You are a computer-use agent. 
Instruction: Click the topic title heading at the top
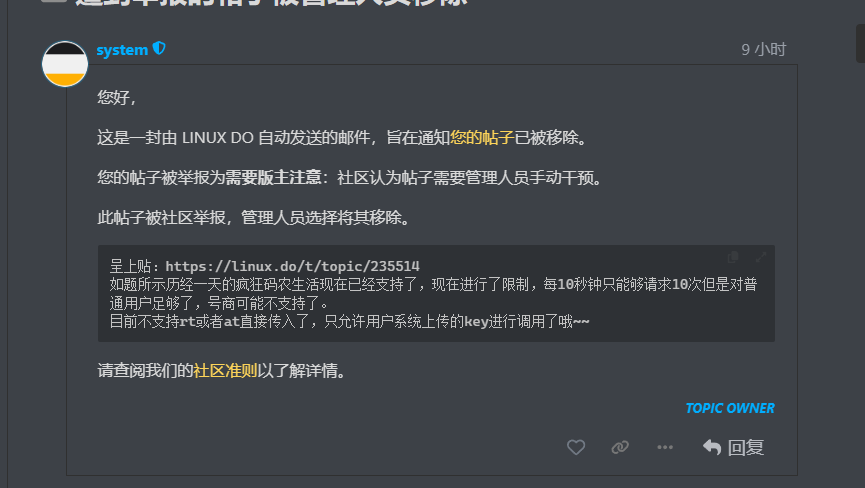click(271, 2)
